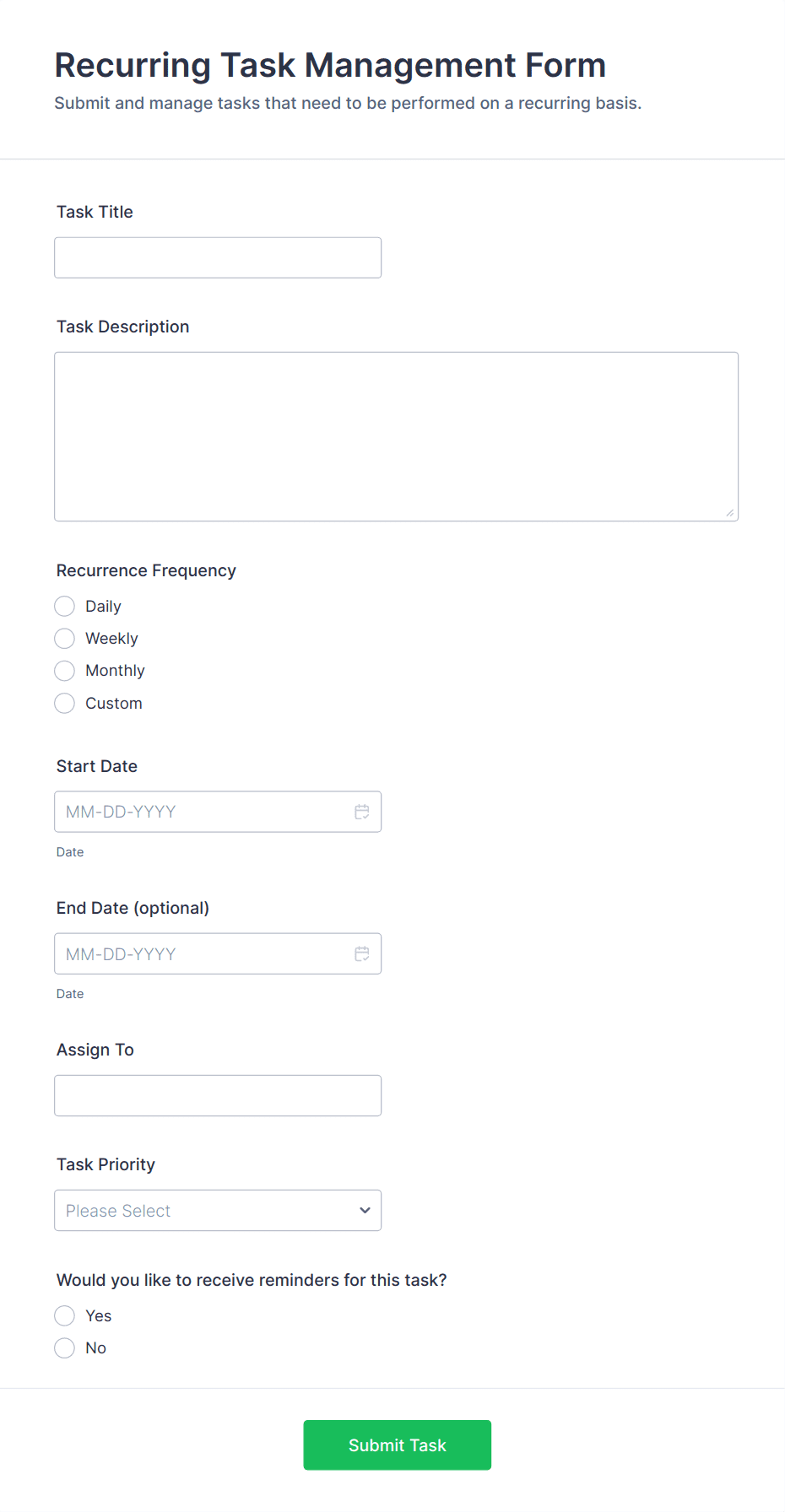Select the Daily recurrence option
Viewport: 785px width, 1512px height.
click(x=65, y=607)
